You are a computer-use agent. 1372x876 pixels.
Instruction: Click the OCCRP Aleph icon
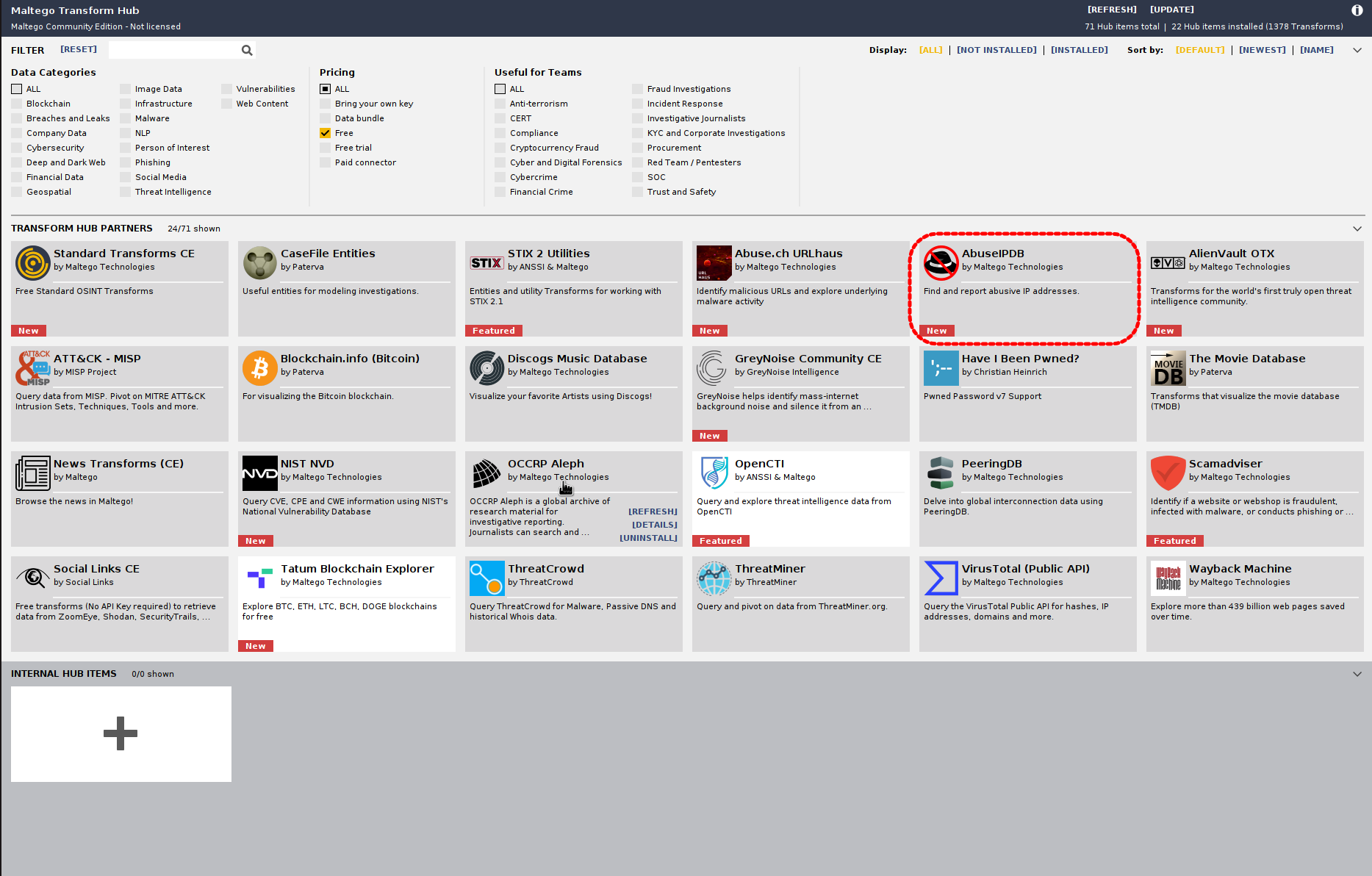coord(486,473)
